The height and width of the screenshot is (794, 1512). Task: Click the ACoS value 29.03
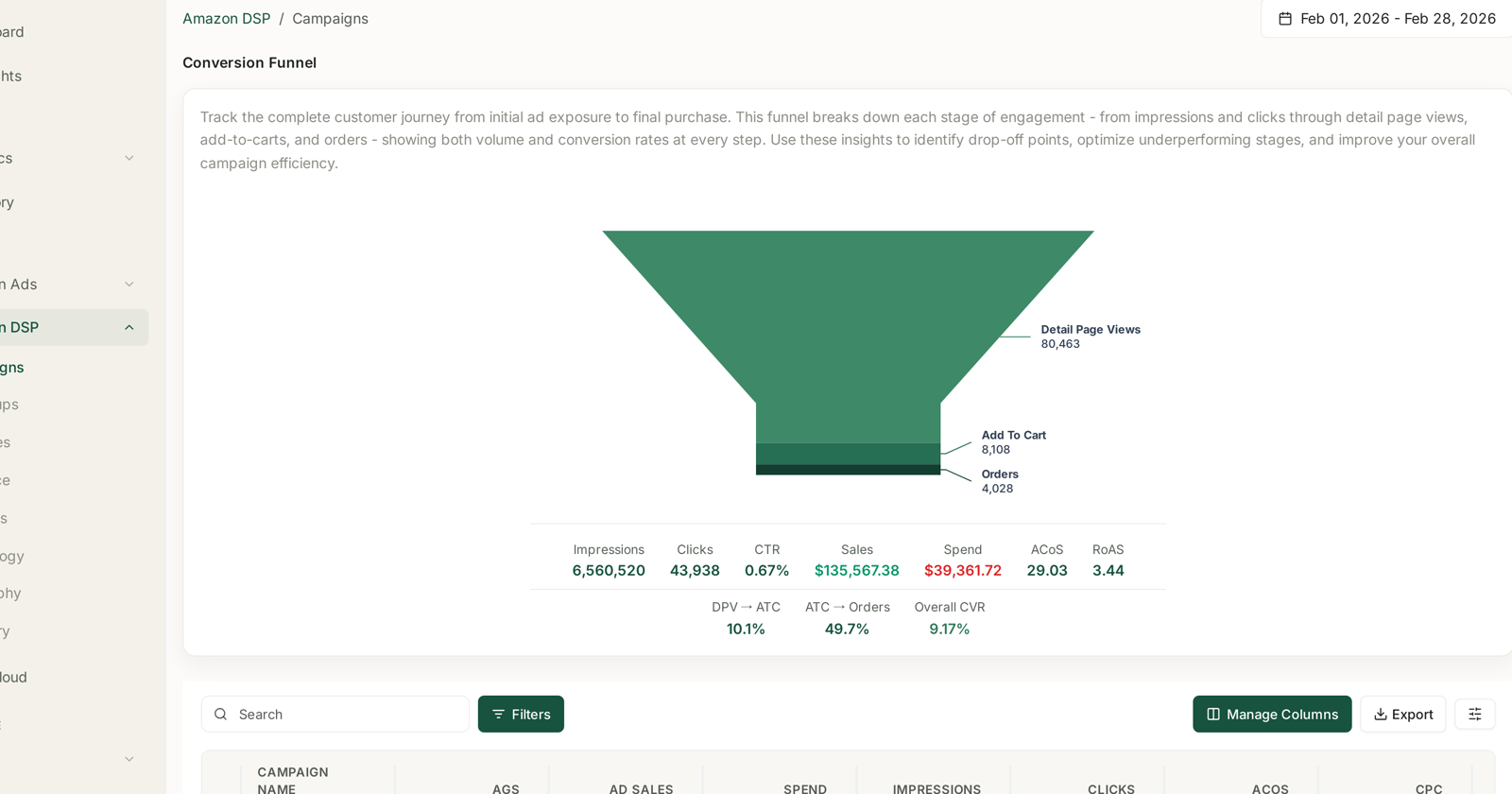pos(1047,571)
